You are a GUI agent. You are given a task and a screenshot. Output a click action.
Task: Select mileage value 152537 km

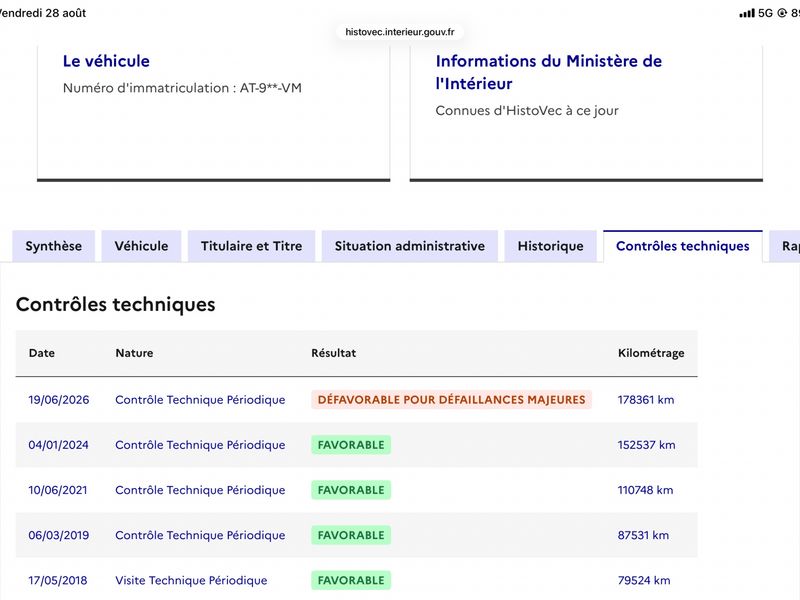pyautogui.click(x=646, y=445)
